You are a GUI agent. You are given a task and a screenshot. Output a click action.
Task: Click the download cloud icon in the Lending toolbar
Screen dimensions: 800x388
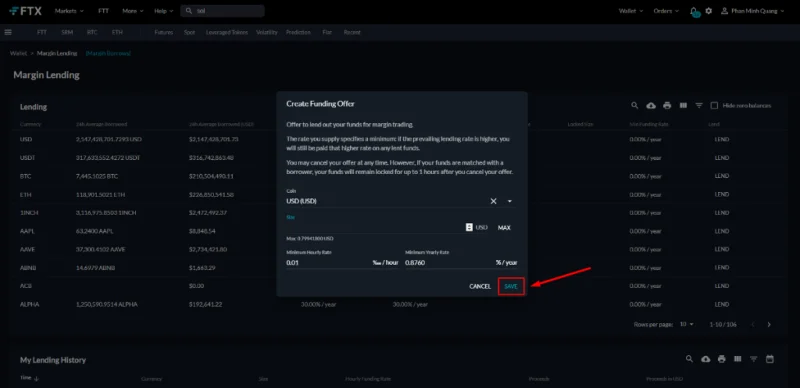point(651,106)
